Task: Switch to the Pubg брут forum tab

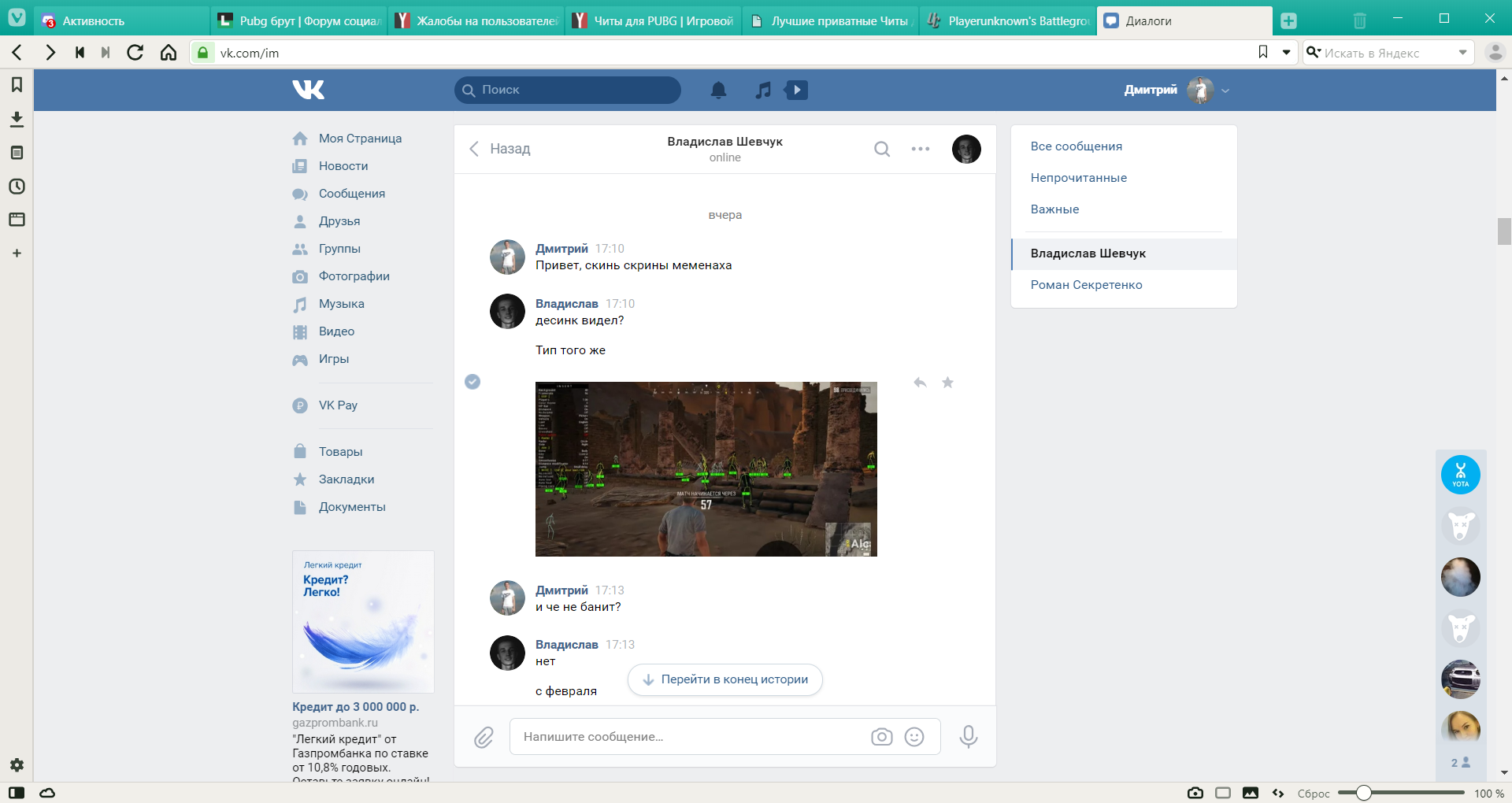Action: (299, 20)
